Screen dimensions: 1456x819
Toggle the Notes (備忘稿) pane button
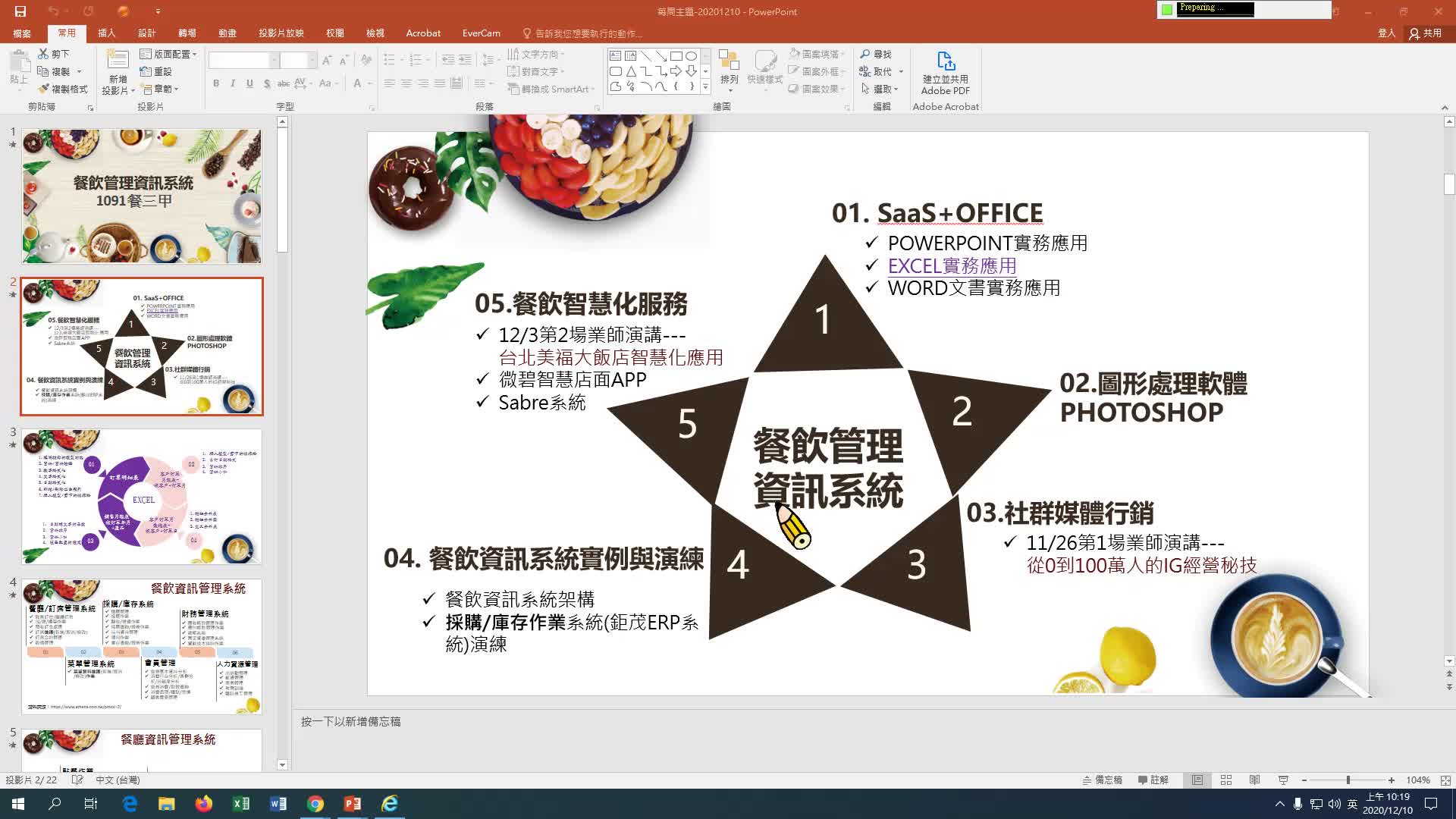(x=1102, y=780)
